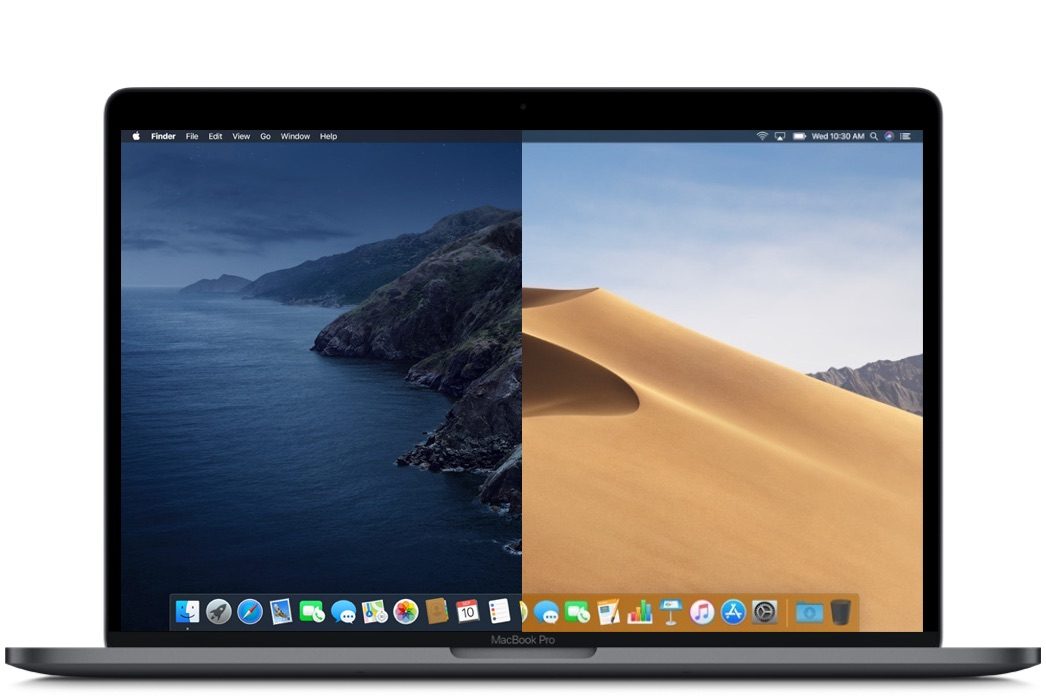Open App Store icon in Dock
Image resolution: width=1046 pixels, height=700 pixels.
[x=733, y=611]
